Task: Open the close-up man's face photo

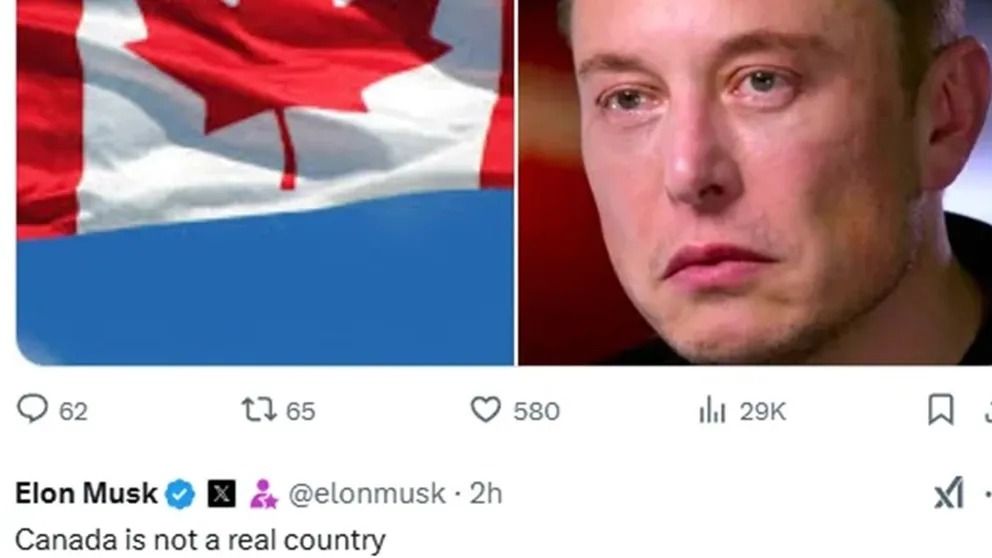Action: pyautogui.click(x=755, y=182)
